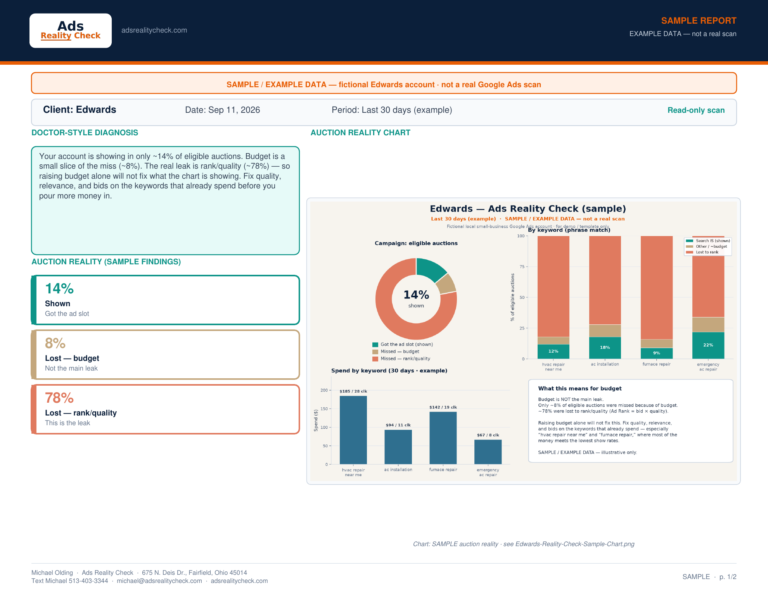
Task: Click the AUCTION REALITY CHART heading
Action: pyautogui.click(x=360, y=133)
